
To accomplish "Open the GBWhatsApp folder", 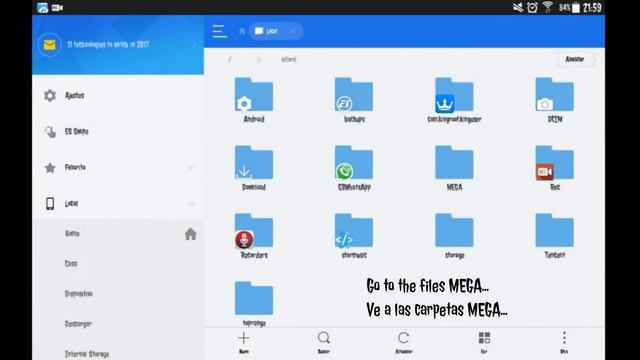I will point(354,168).
